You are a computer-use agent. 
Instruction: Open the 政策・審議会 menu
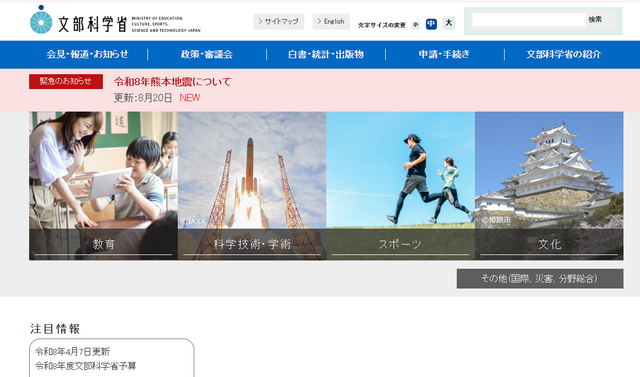207,54
